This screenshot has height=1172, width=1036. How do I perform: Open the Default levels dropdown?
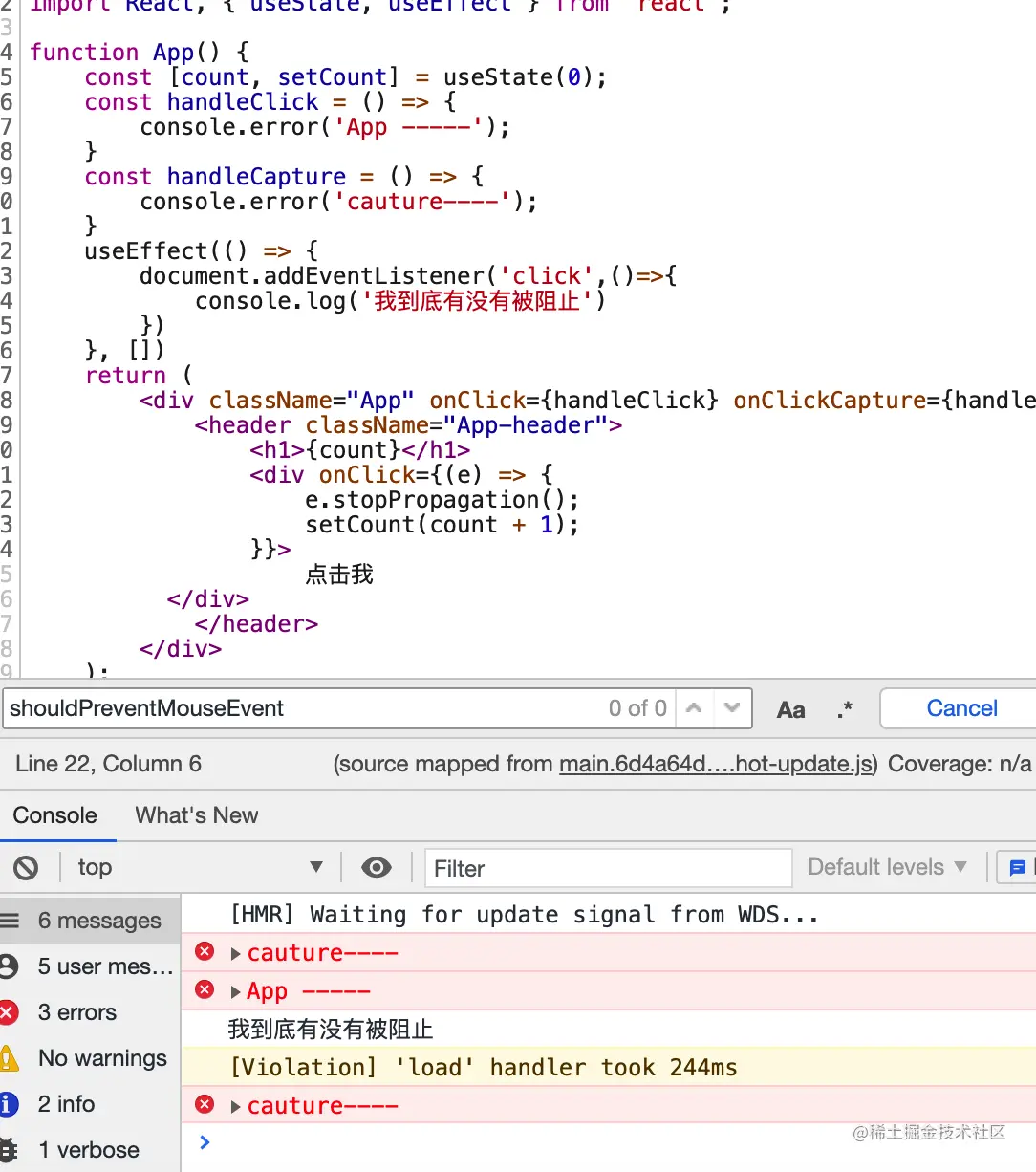click(x=887, y=867)
